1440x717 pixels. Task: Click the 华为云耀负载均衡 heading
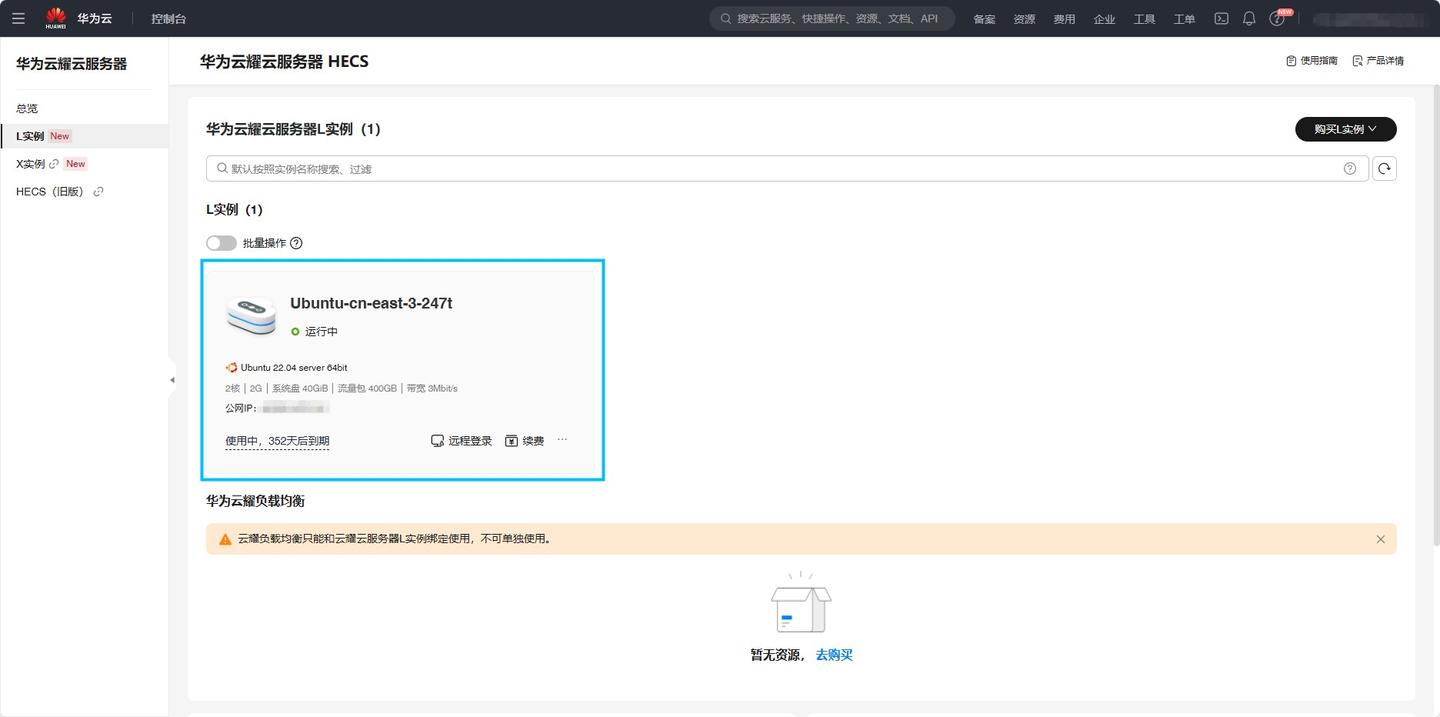[x=255, y=501]
